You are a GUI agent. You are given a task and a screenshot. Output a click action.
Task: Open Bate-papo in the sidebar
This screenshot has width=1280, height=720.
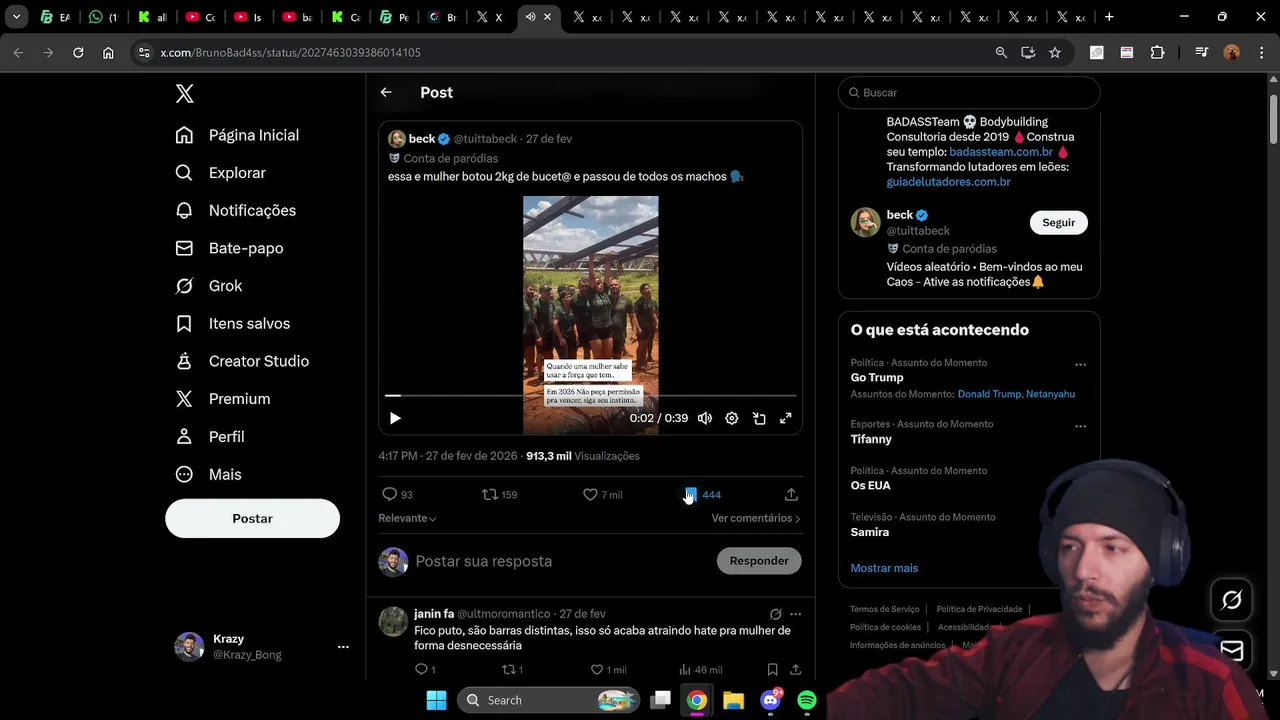(x=229, y=248)
